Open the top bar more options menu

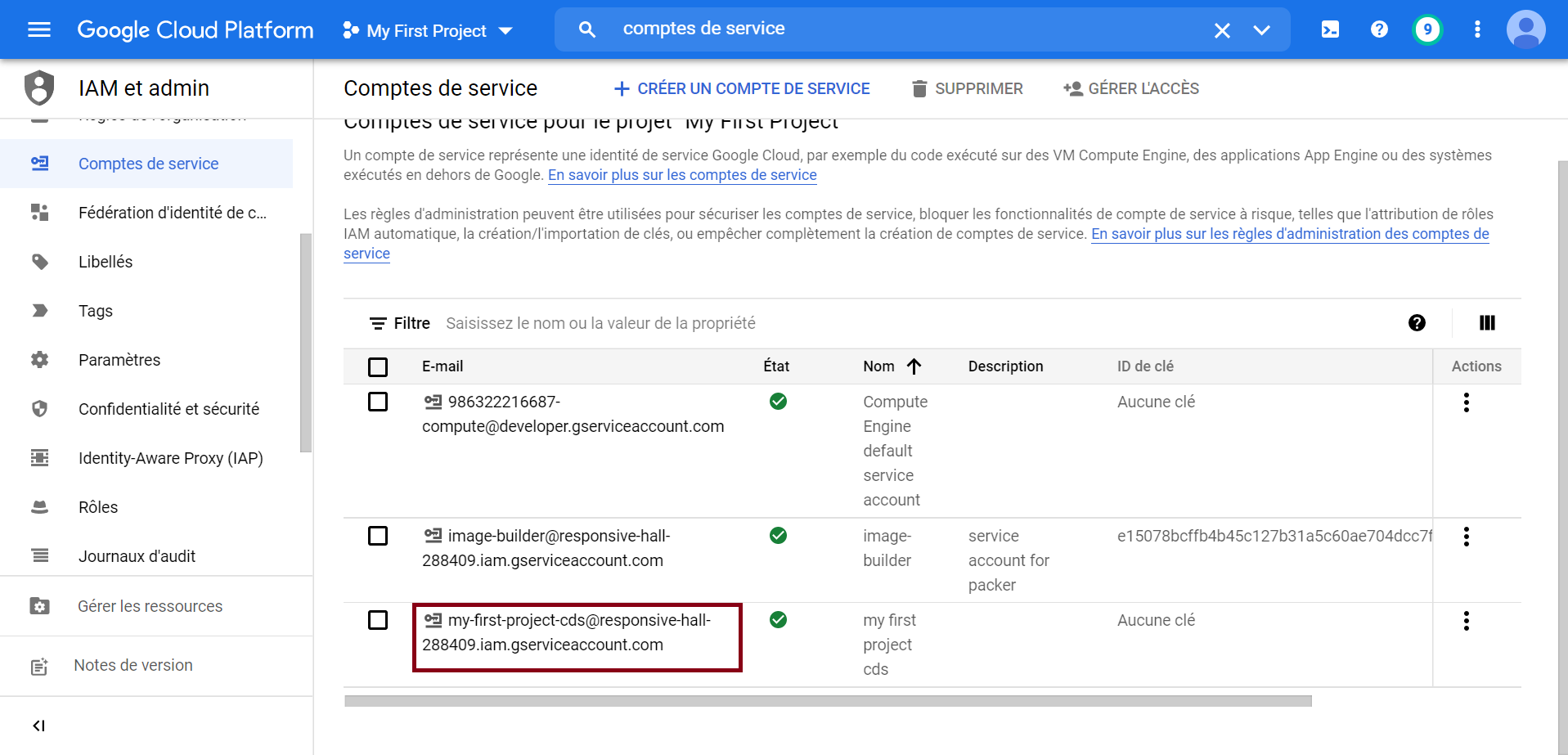pyautogui.click(x=1477, y=29)
